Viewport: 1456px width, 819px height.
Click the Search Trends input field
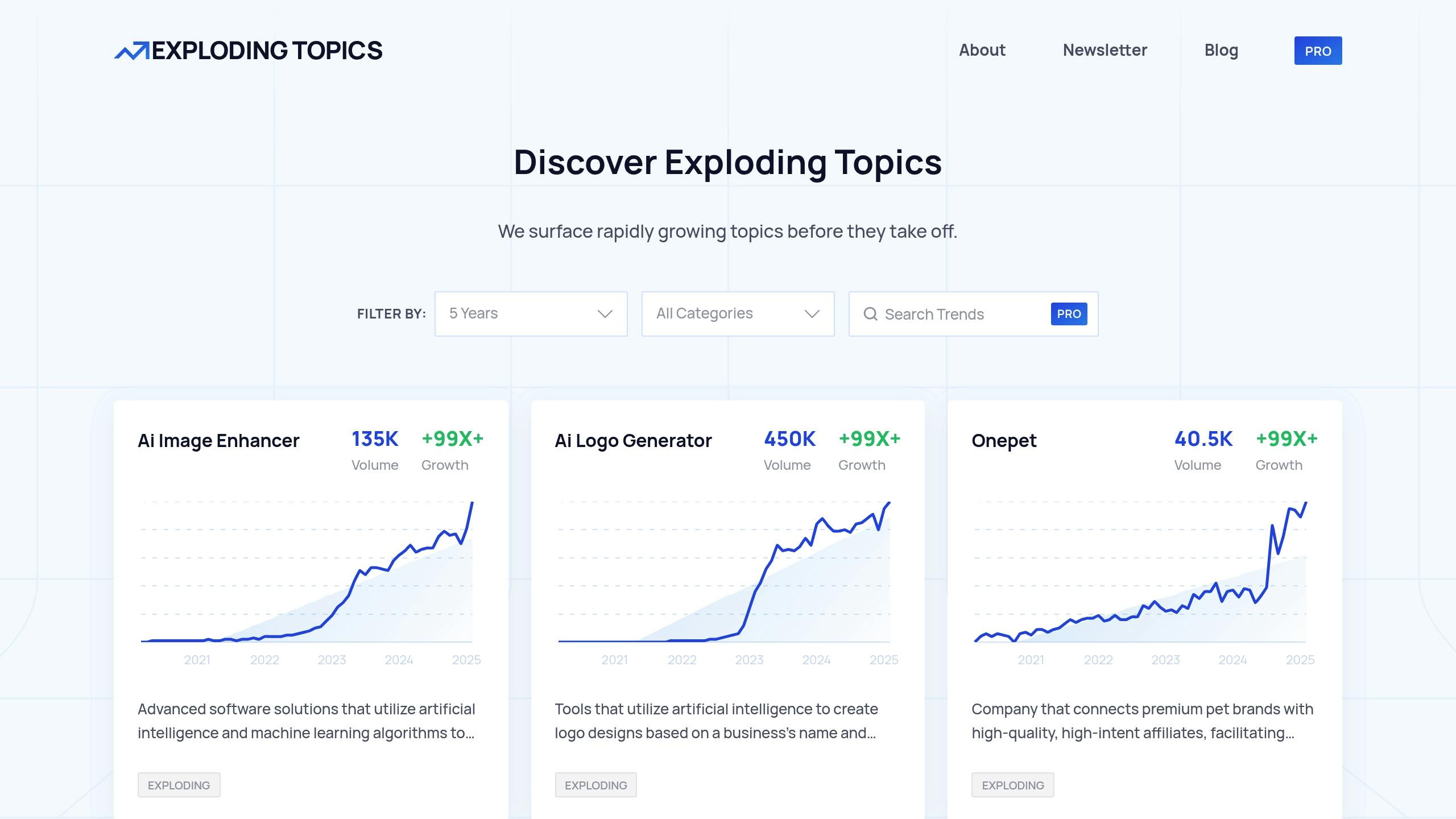click(x=973, y=314)
